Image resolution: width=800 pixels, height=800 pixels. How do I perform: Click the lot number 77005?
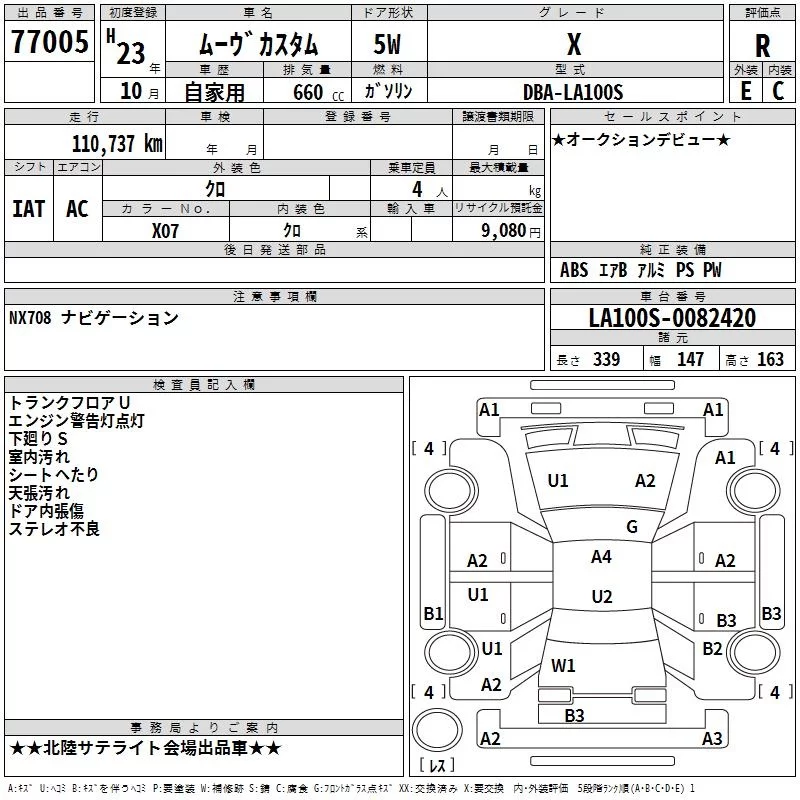pos(49,41)
